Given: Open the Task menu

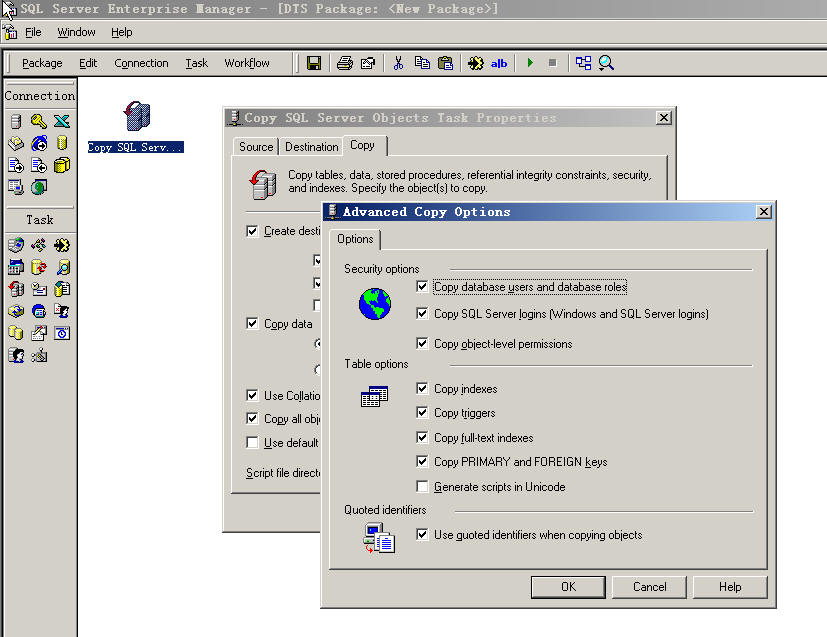Looking at the screenshot, I should pos(196,63).
